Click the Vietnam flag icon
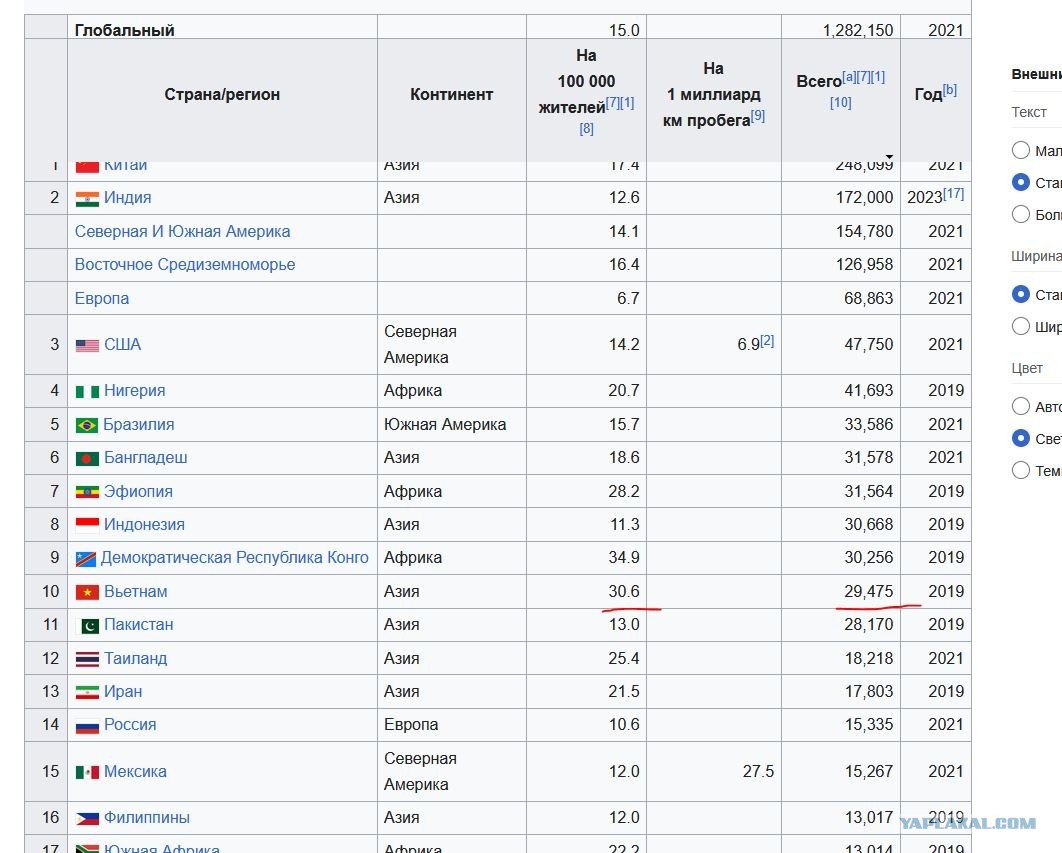The image size is (1062, 853). point(87,592)
